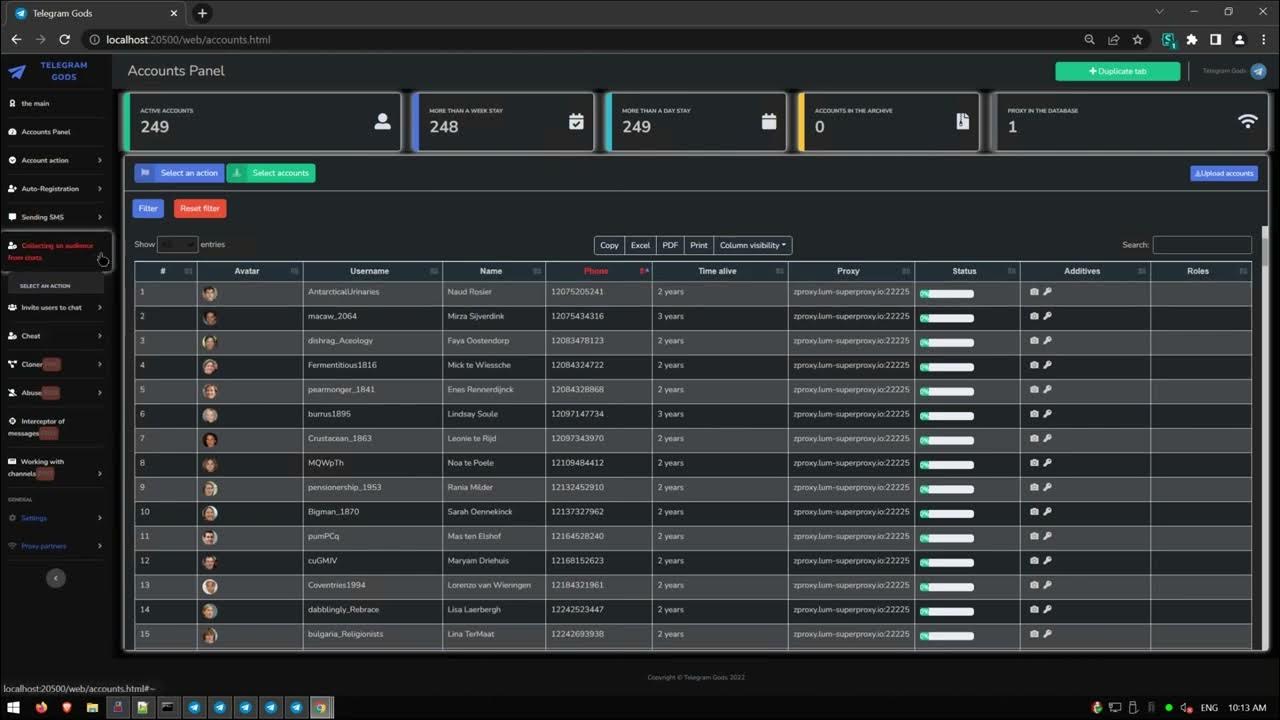The width and height of the screenshot is (1280, 720).
Task: Expand the Cheat submenu
Action: [55, 336]
